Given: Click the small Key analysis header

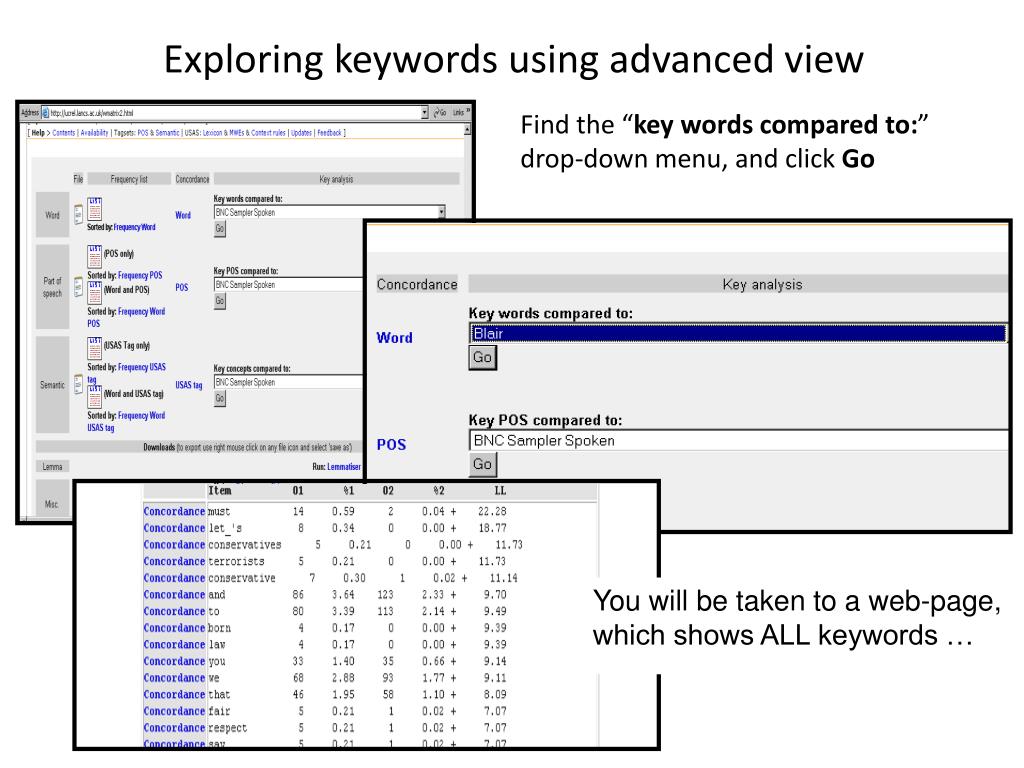Looking at the screenshot, I should pyautogui.click(x=336, y=179).
